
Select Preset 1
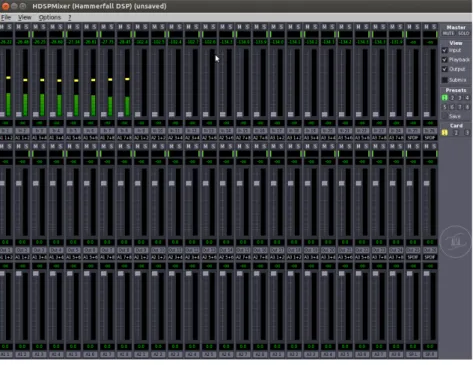[444, 98]
